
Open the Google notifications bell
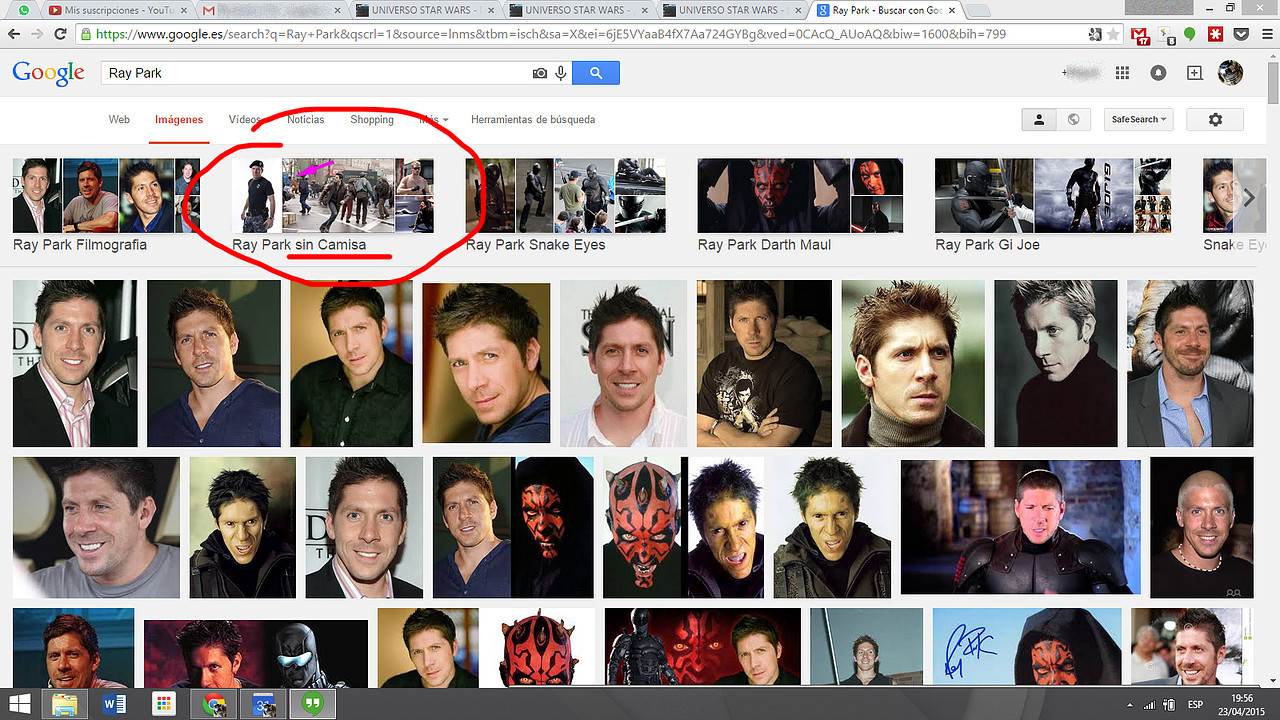click(x=1158, y=73)
